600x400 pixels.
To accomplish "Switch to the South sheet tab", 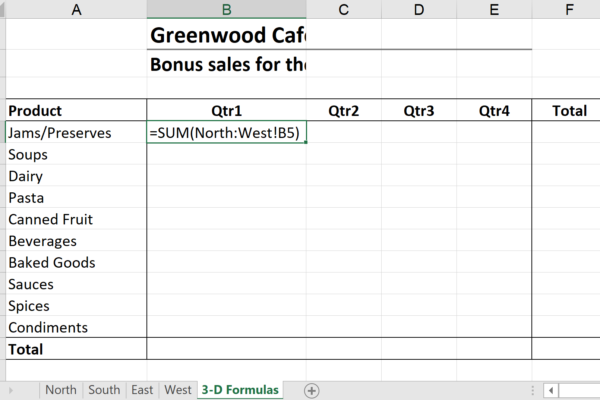I will pos(104,390).
